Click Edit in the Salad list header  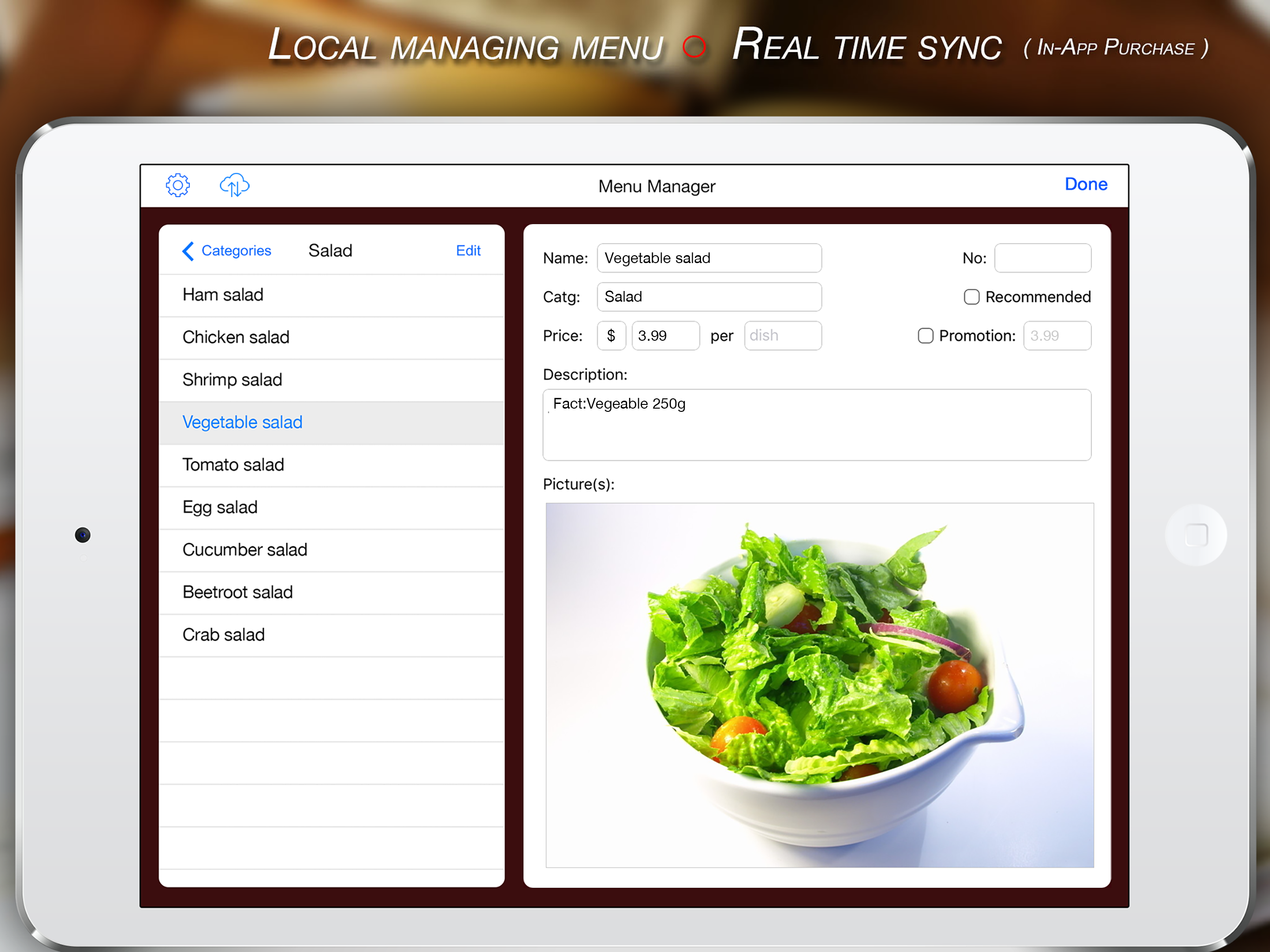[x=468, y=251]
